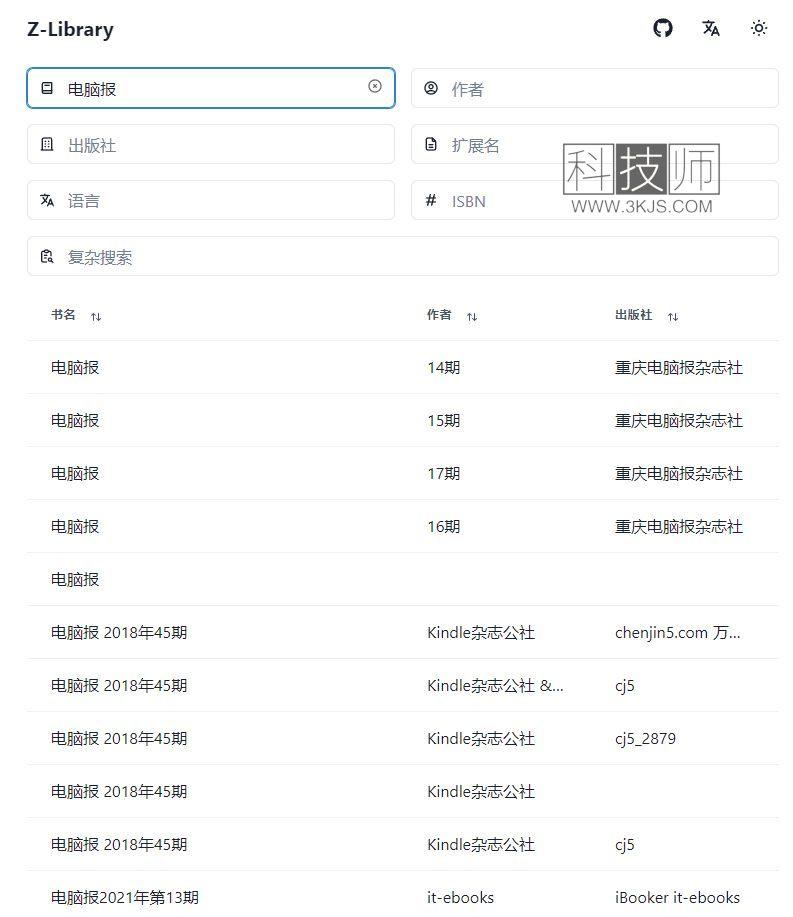793x917 pixels.
Task: Click the 作者 author input field
Action: click(595, 88)
